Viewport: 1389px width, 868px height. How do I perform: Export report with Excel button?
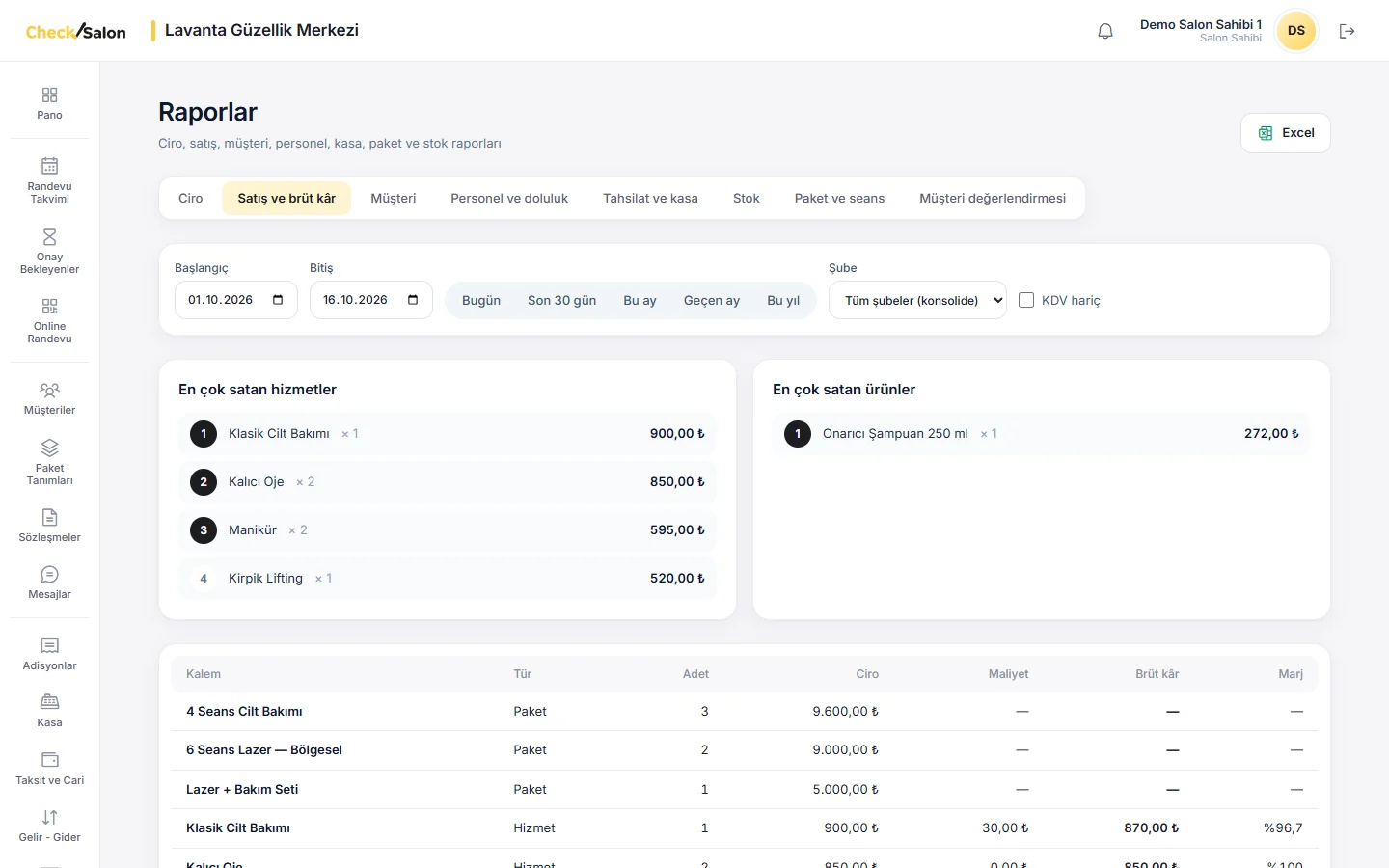tap(1285, 133)
